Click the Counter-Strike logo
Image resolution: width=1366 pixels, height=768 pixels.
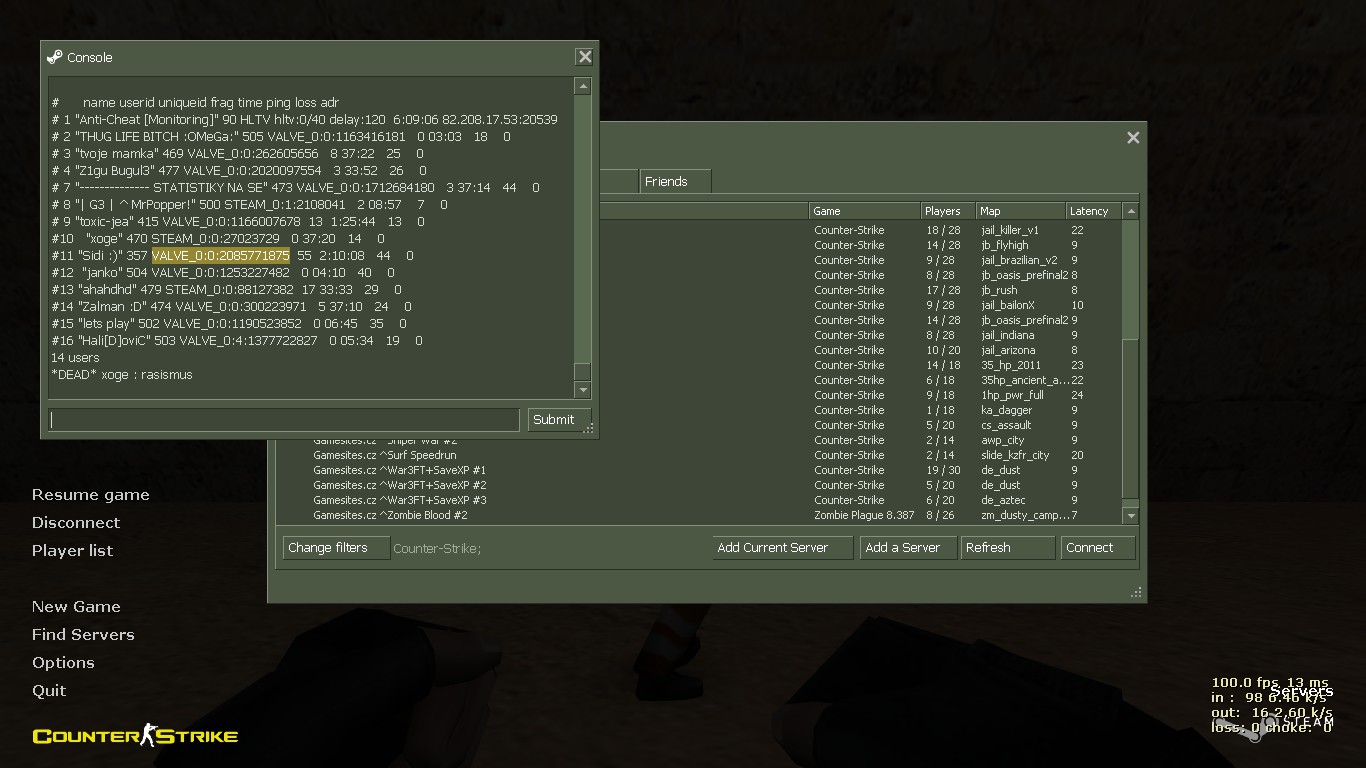point(135,737)
